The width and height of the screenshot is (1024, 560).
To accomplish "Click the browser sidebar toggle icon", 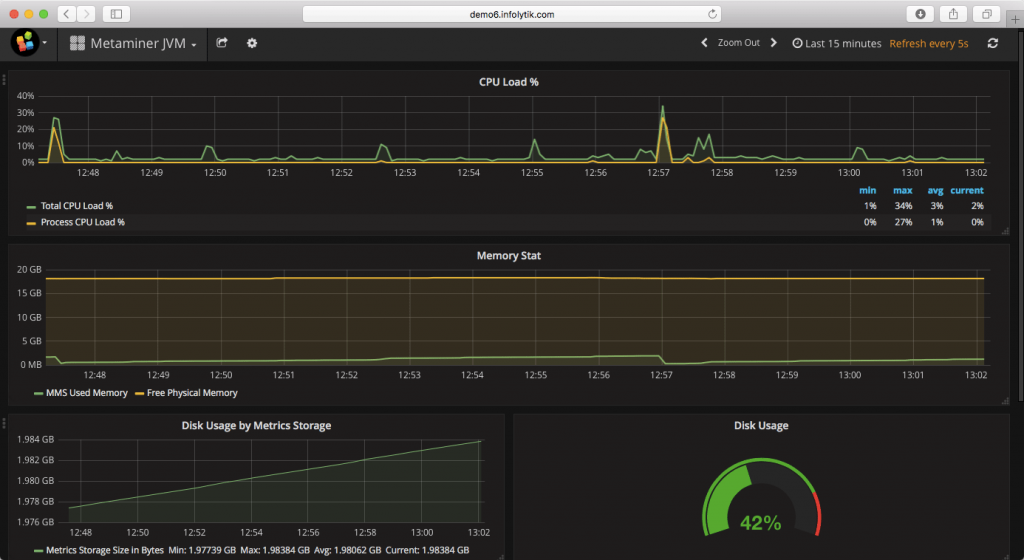I will coord(116,14).
